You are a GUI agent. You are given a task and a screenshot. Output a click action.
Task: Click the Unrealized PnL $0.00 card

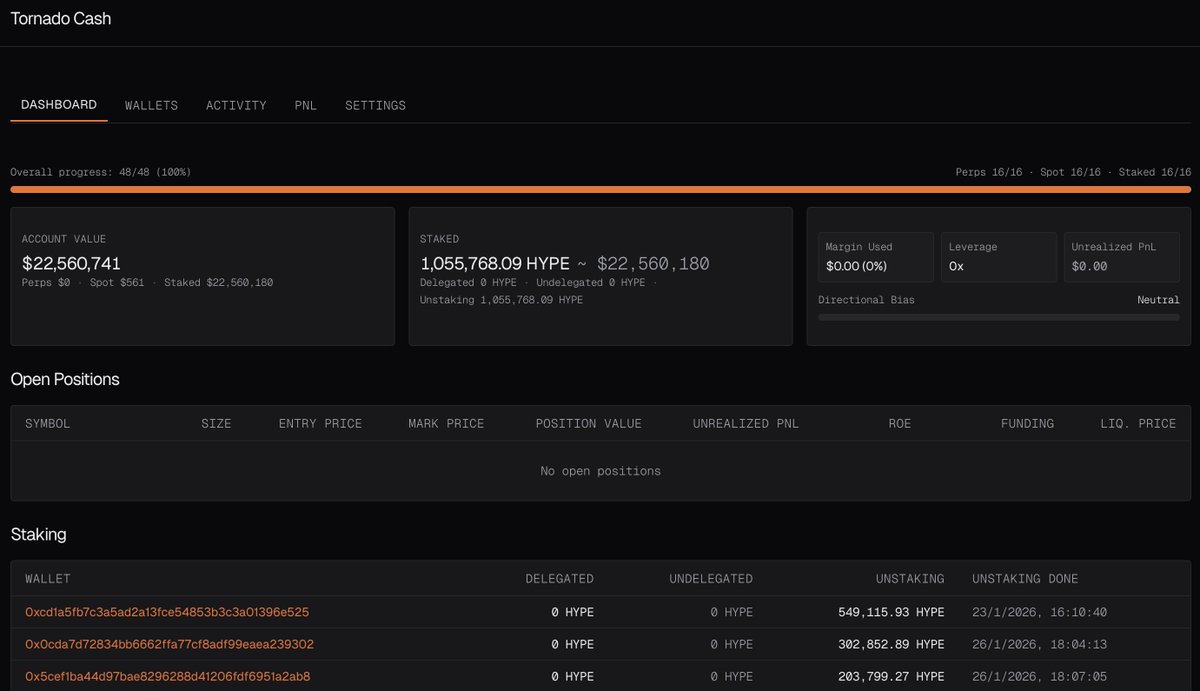[1122, 257]
